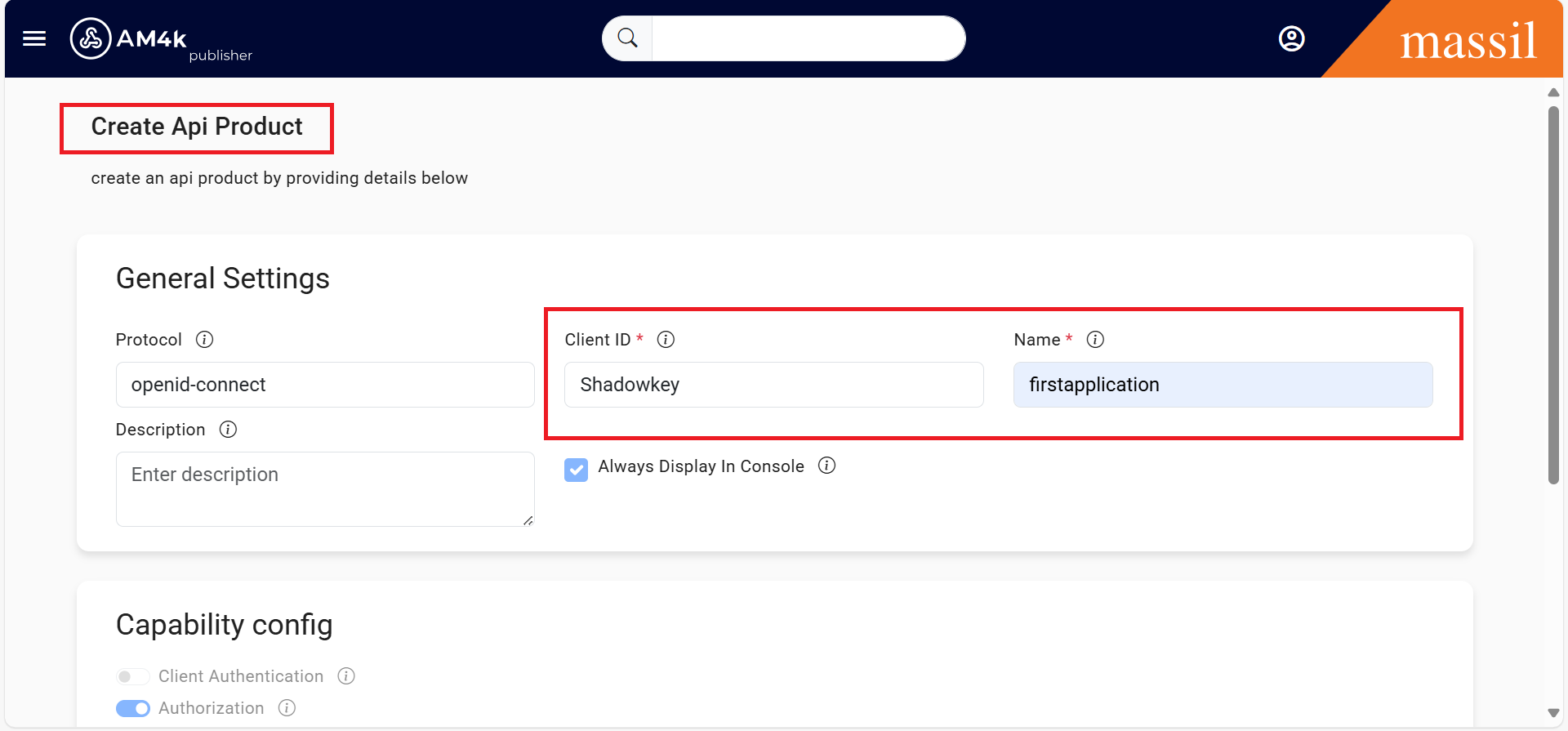
Task: Click the magnifier search icon
Action: [x=627, y=38]
